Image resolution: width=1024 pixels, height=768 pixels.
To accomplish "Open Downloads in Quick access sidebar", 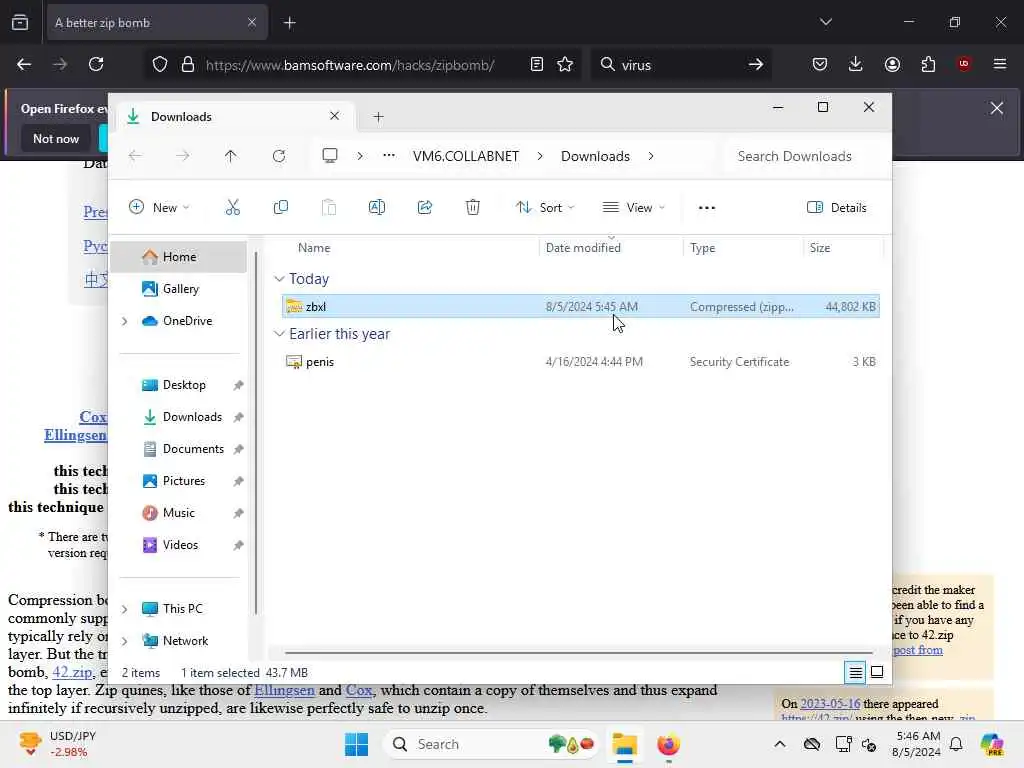I will click(192, 417).
